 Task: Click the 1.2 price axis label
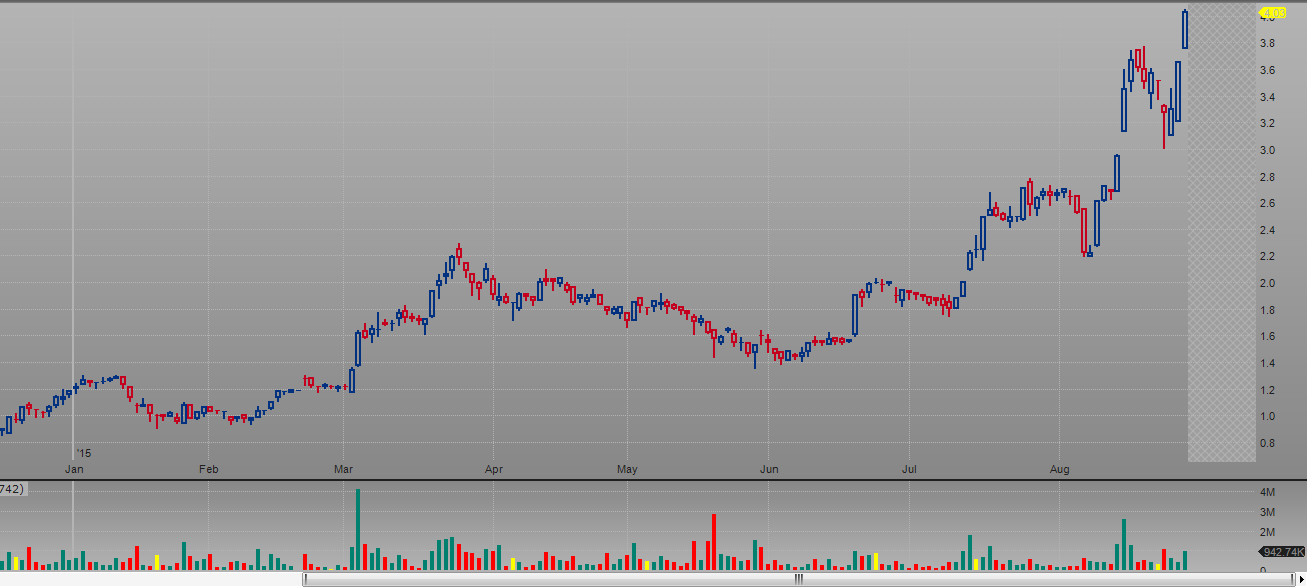click(x=1267, y=390)
